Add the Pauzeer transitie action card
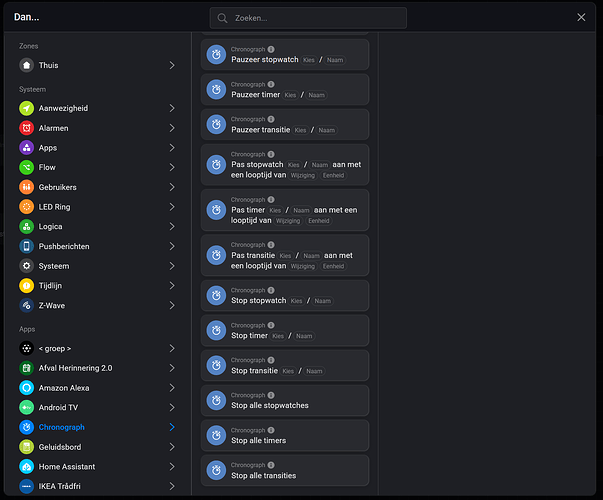 285,125
